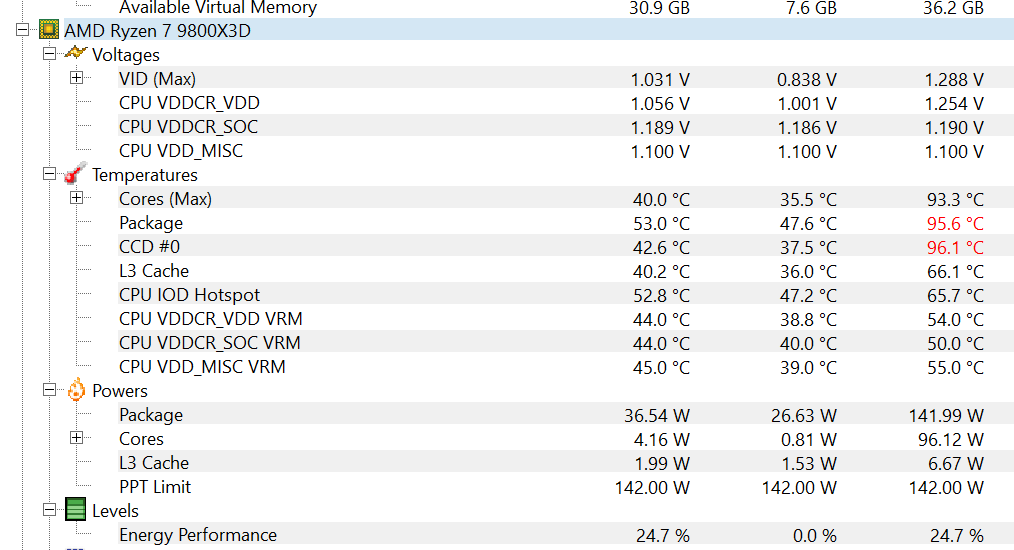Screen dimensions: 1014x550
Task: Click the 1.254 V VDDCR_VDD max value
Action: [954, 104]
